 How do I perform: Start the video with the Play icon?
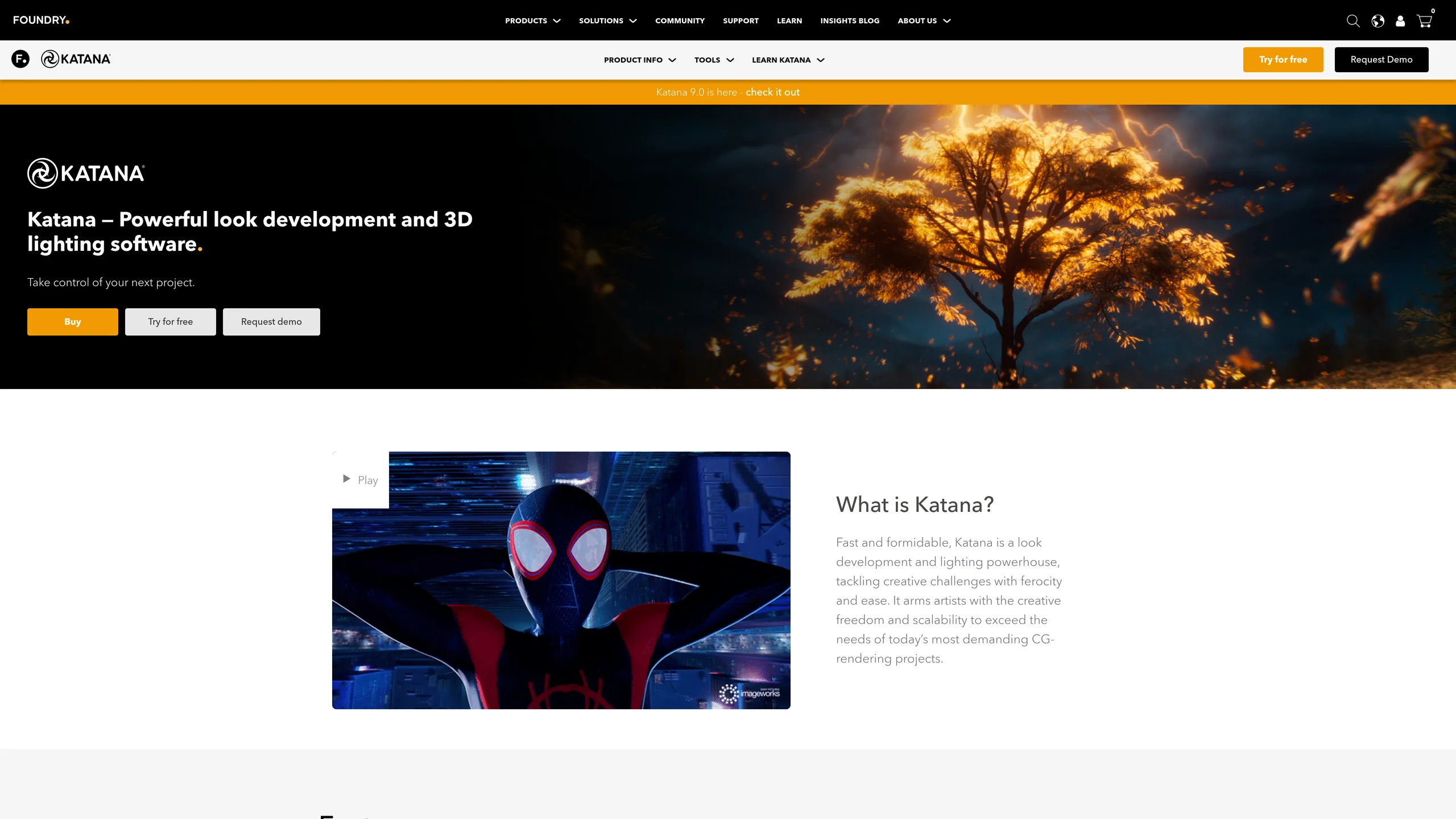[x=361, y=479]
